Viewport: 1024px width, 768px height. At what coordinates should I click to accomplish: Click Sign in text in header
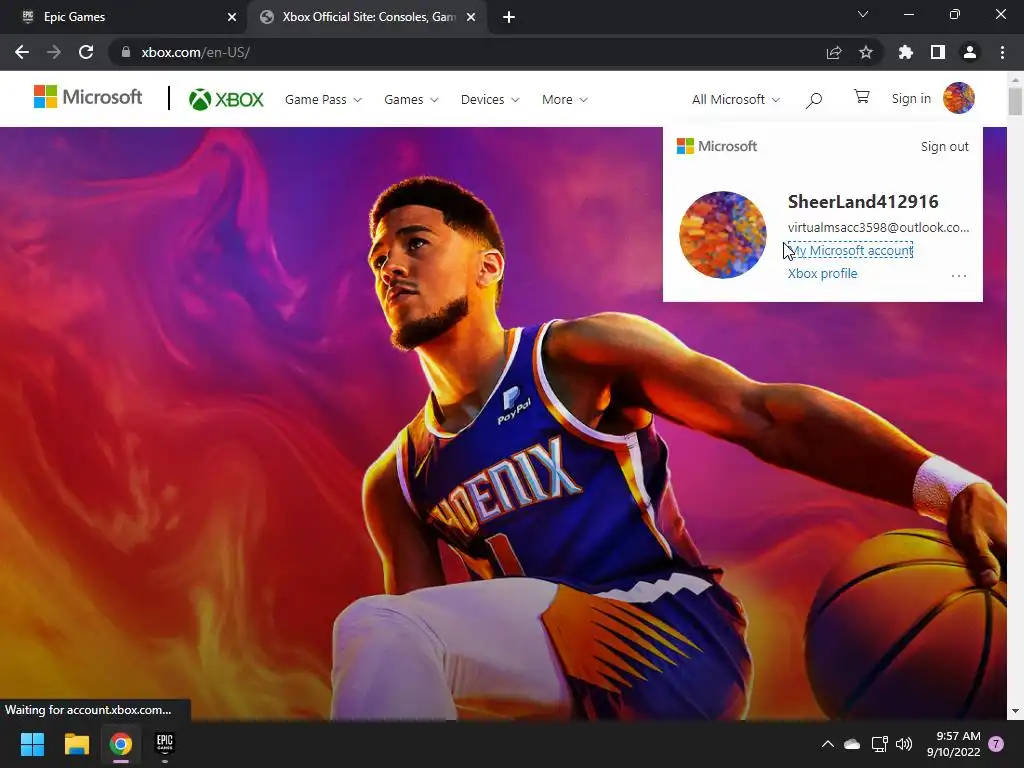(x=911, y=99)
